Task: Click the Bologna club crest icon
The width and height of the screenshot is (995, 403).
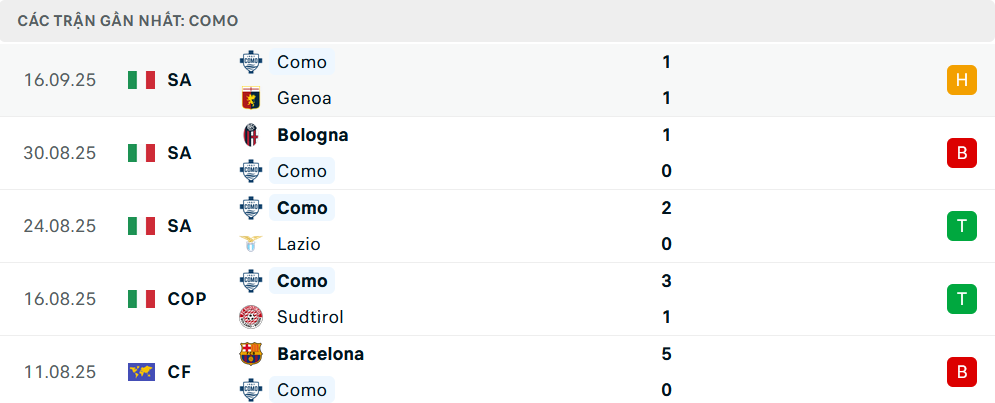Action: (250, 135)
